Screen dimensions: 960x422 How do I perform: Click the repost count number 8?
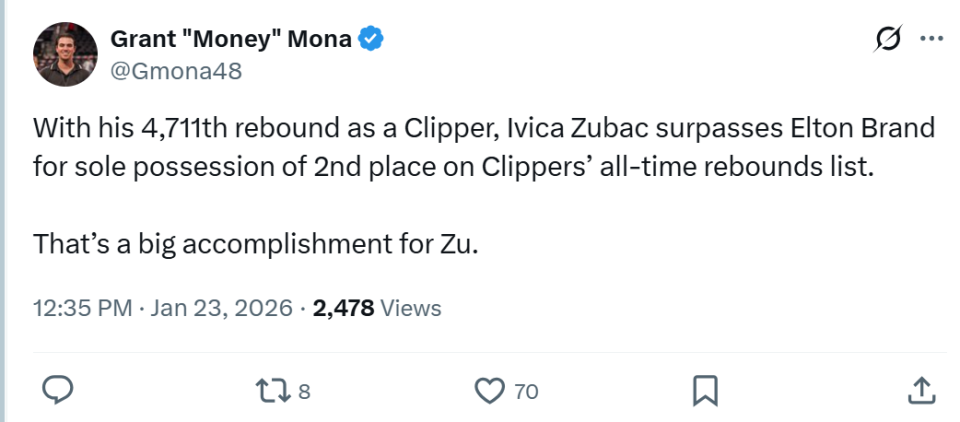[x=304, y=392]
